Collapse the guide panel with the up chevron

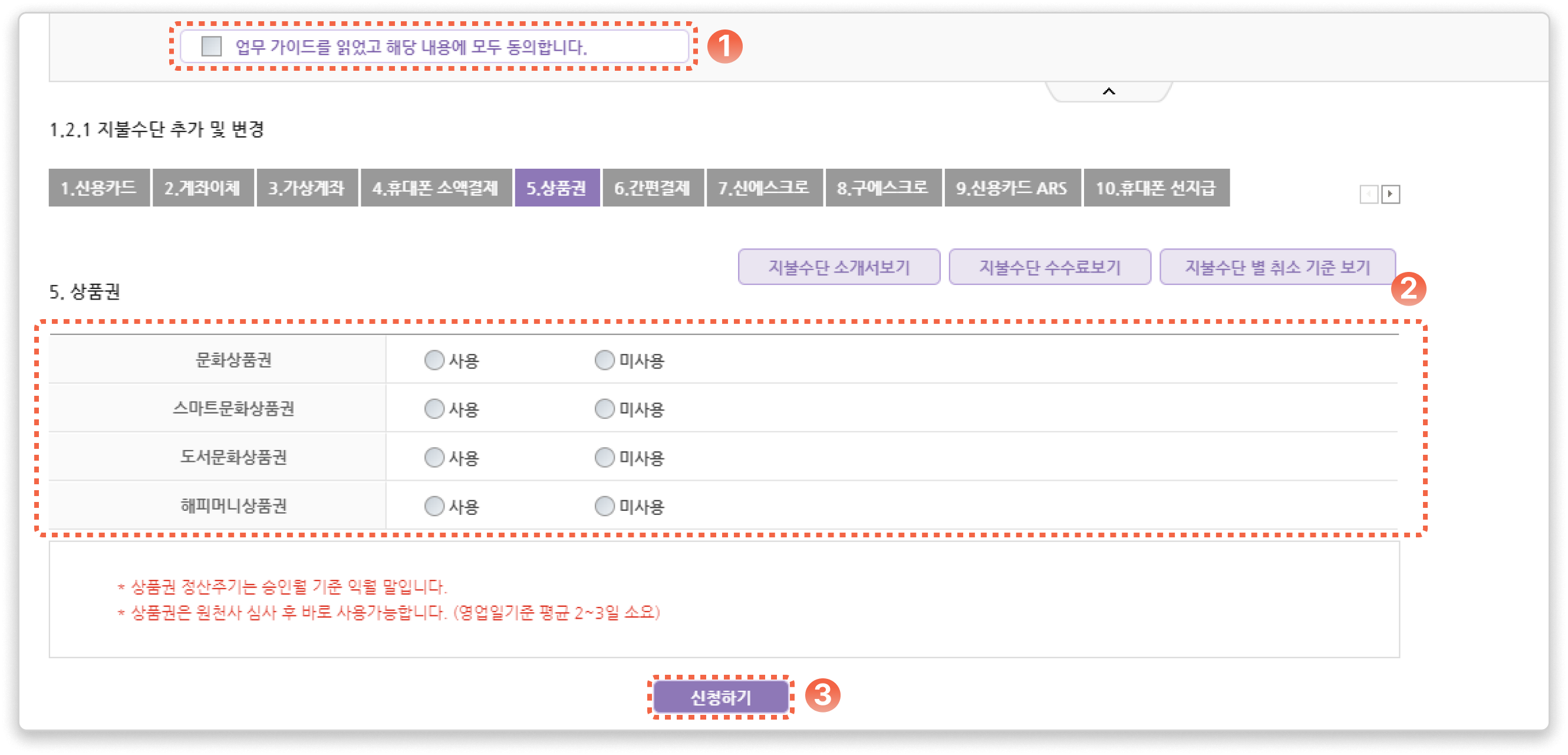pyautogui.click(x=1108, y=91)
